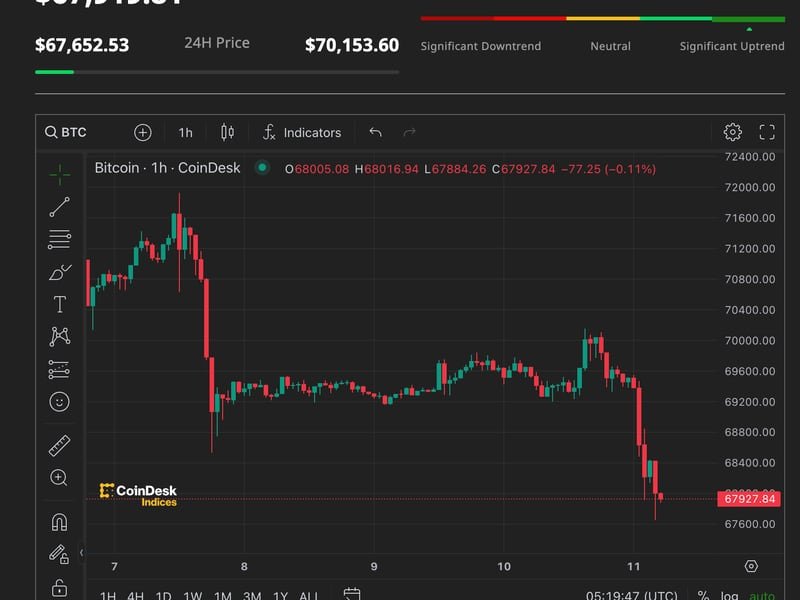800x600 pixels.
Task: Toggle auto scale on price axis
Action: [762, 596]
